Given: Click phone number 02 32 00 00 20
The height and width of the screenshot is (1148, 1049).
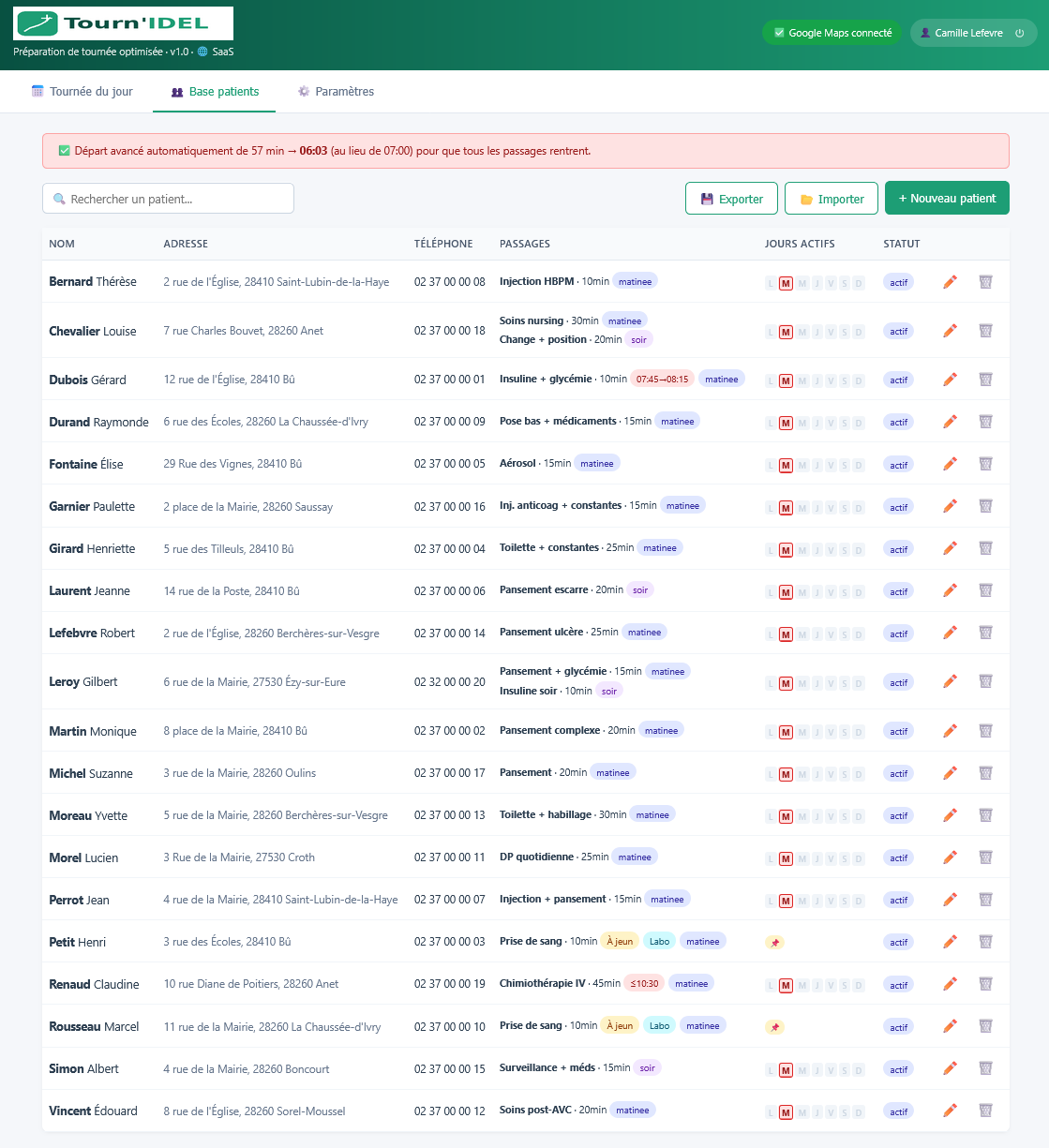Looking at the screenshot, I should (x=450, y=682).
